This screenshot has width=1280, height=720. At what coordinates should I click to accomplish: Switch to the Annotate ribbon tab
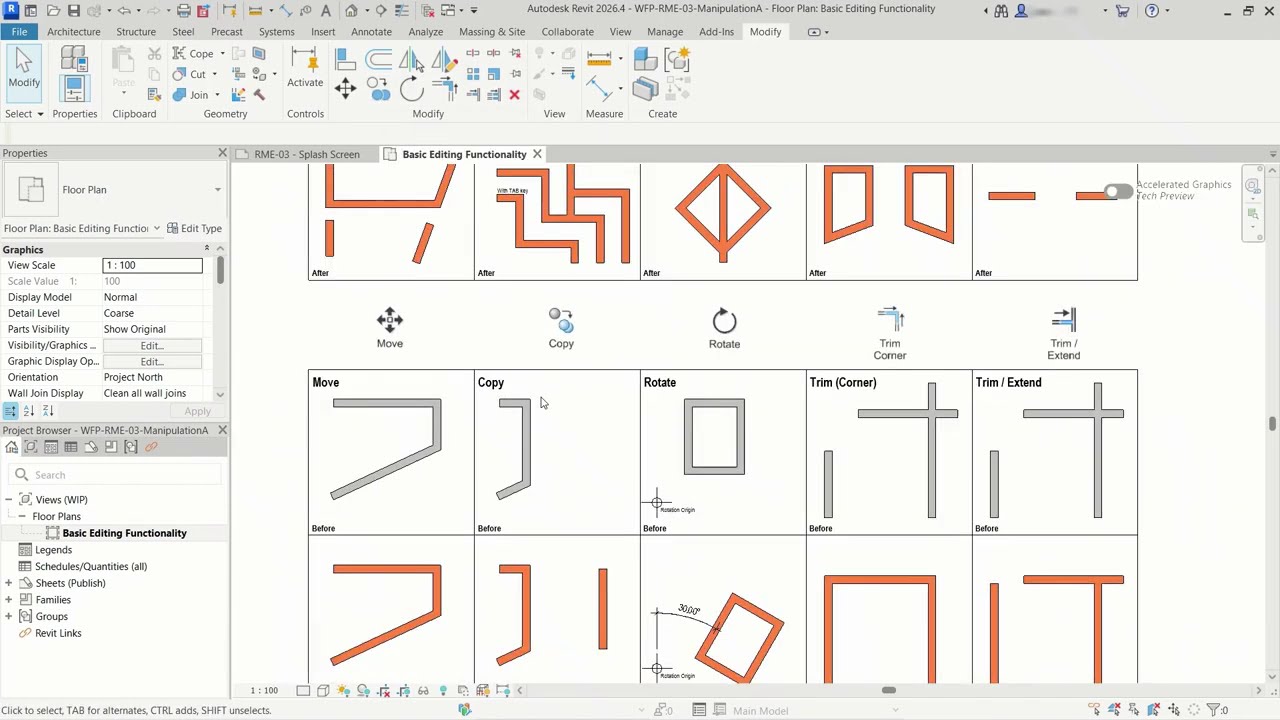[x=371, y=32]
